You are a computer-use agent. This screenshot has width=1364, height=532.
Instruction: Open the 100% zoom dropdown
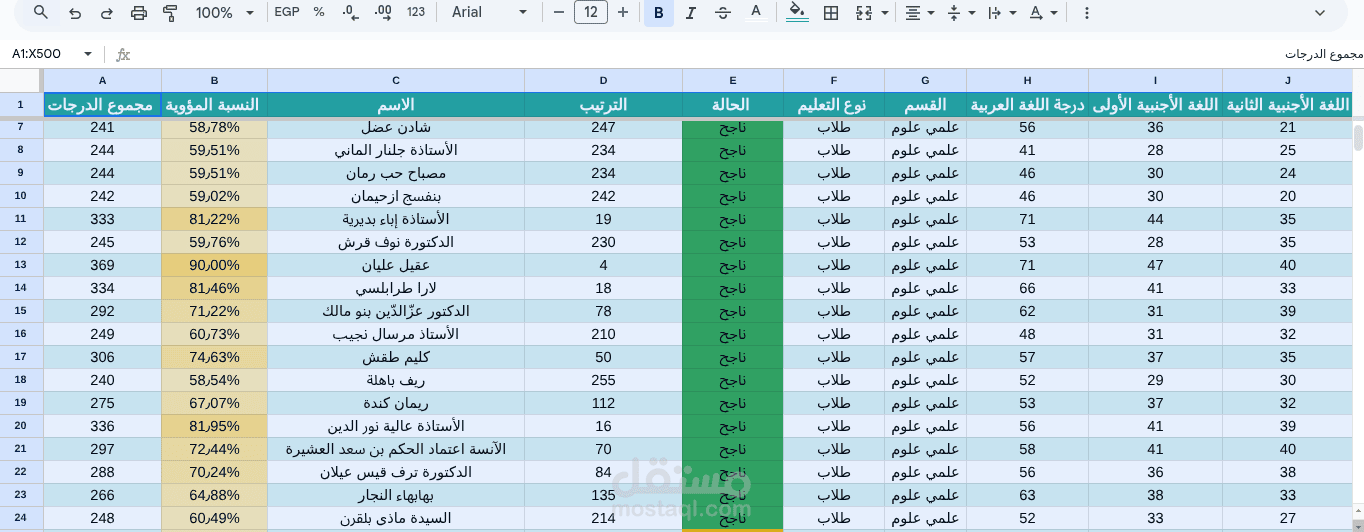point(225,13)
